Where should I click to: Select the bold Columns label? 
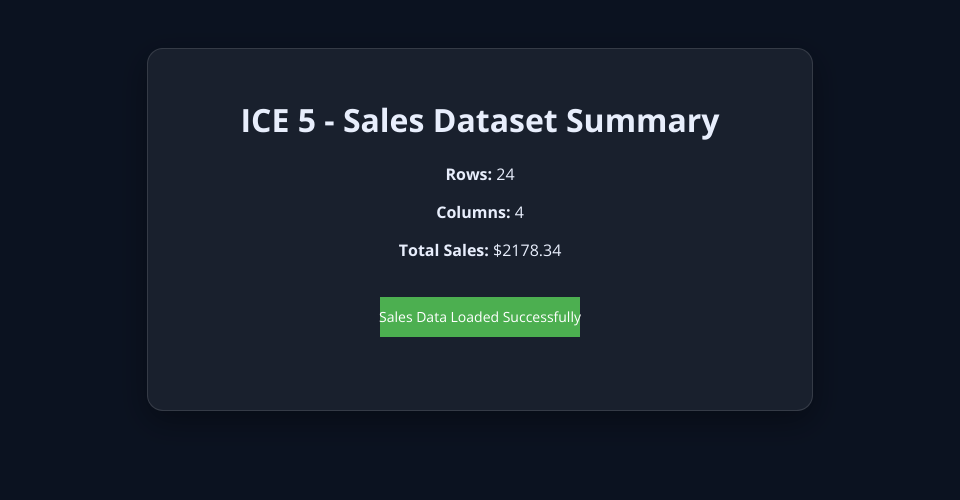tap(473, 213)
